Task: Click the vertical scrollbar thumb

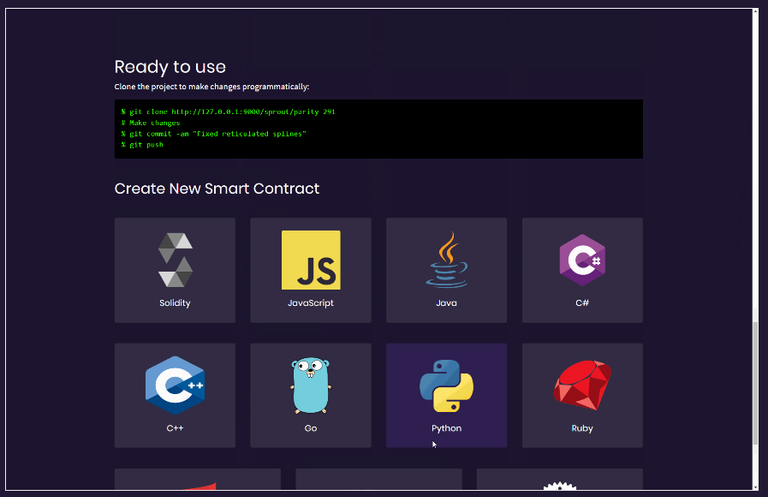Action: (x=755, y=382)
